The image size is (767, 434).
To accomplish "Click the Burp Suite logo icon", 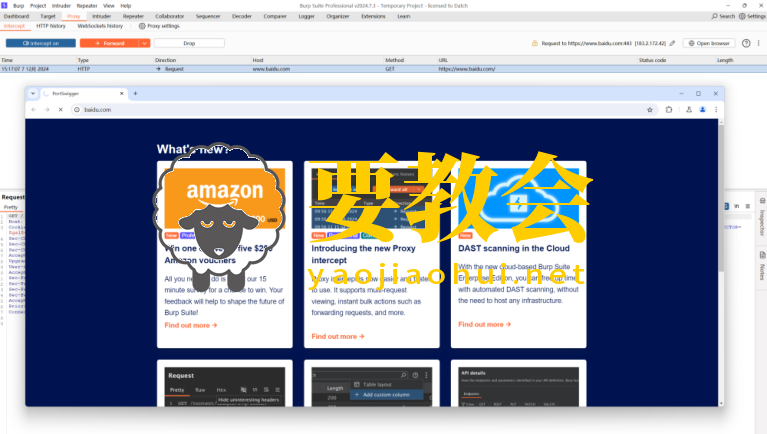I will click(x=4, y=5).
